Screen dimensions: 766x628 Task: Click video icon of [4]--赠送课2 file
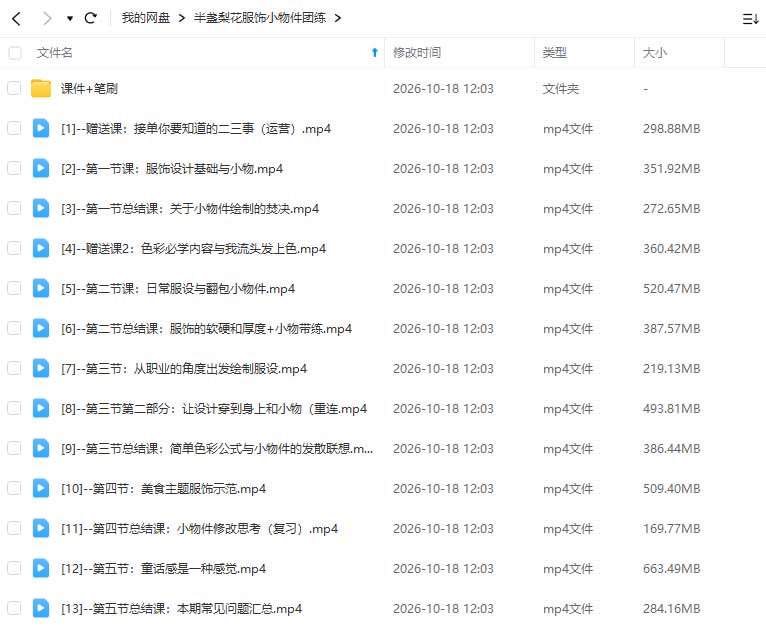click(x=41, y=249)
